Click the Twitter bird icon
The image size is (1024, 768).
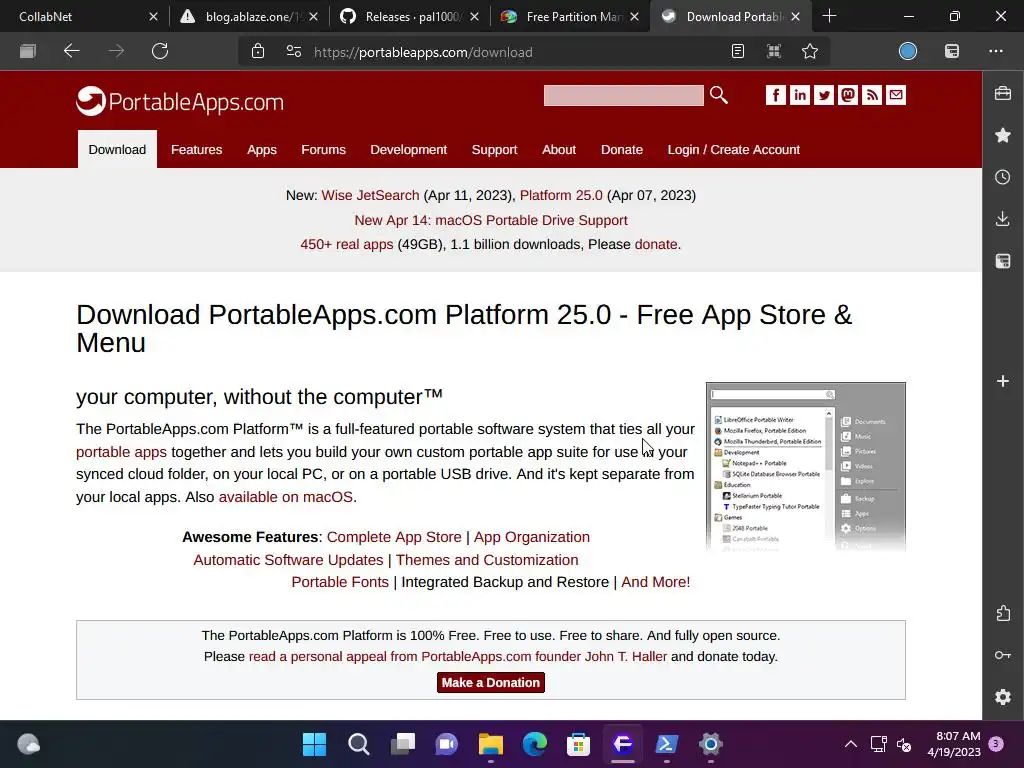824,95
